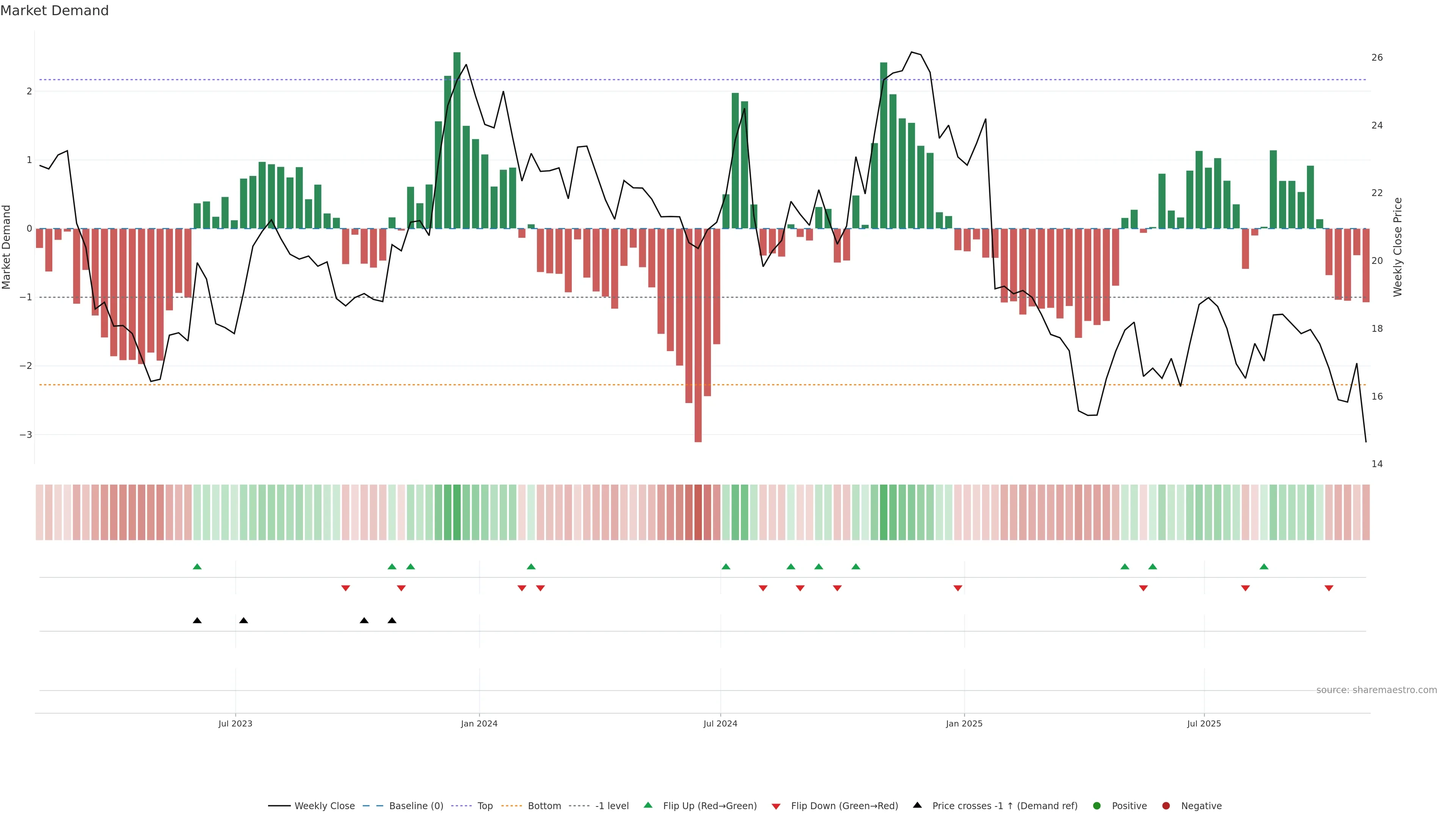Viewport: 1456px width, 819px height.
Task: Click the source: sharemaestro.com text
Action: (x=1376, y=690)
